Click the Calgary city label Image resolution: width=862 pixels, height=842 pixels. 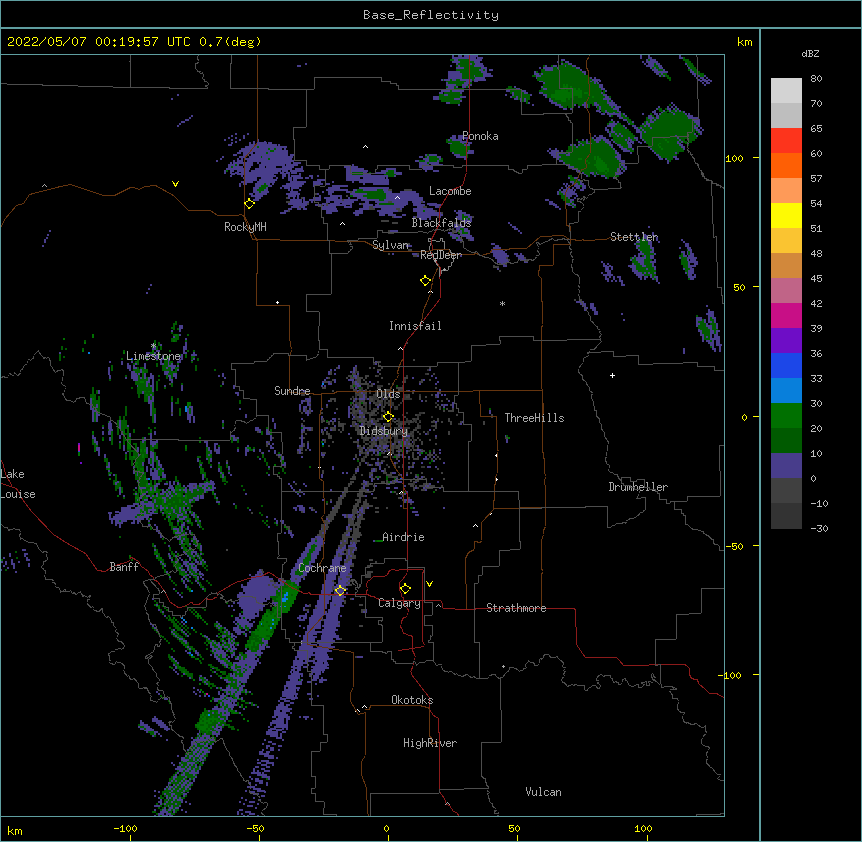click(x=400, y=603)
